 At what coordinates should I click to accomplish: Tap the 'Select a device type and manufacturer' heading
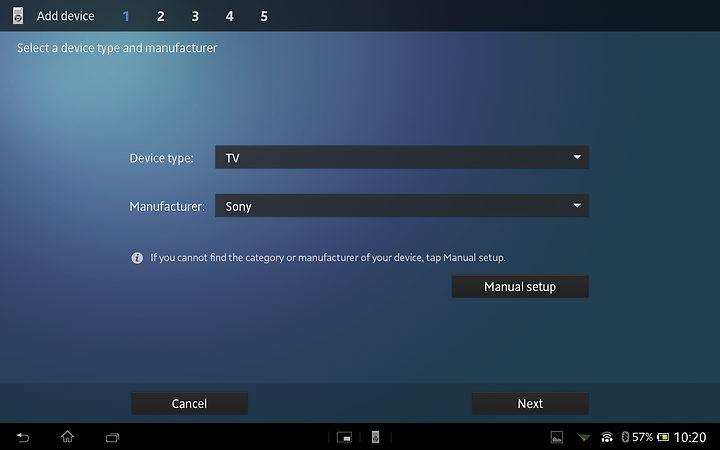click(x=117, y=48)
